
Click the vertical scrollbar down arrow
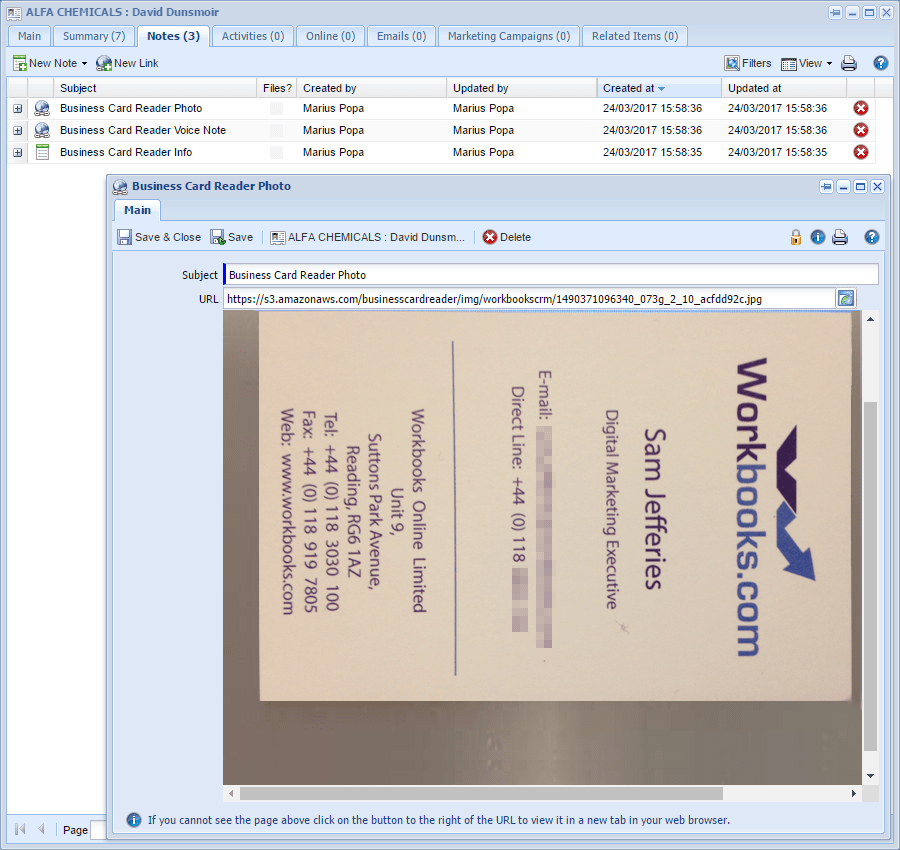(870, 776)
